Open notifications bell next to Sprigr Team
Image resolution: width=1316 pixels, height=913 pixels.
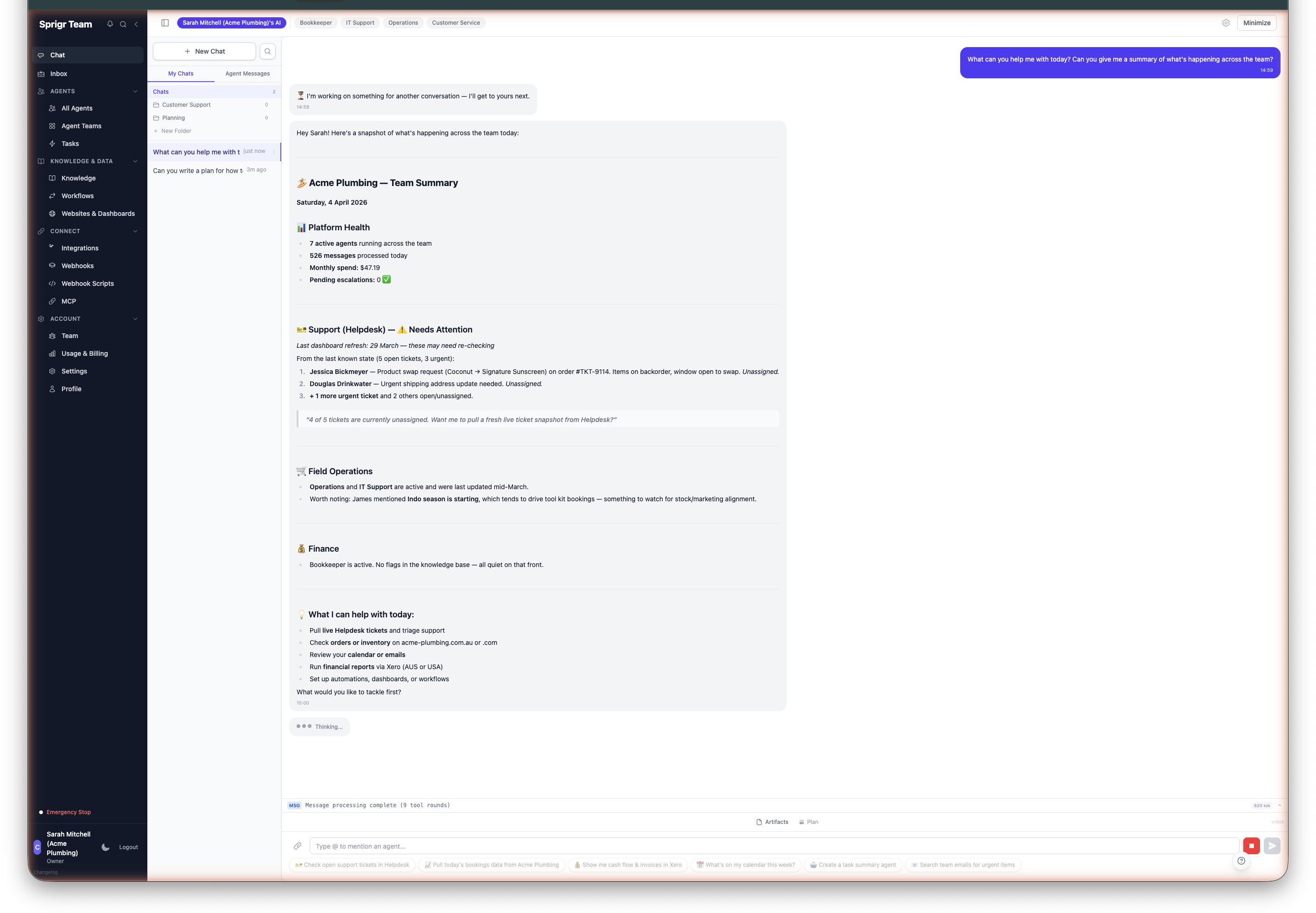pyautogui.click(x=111, y=24)
